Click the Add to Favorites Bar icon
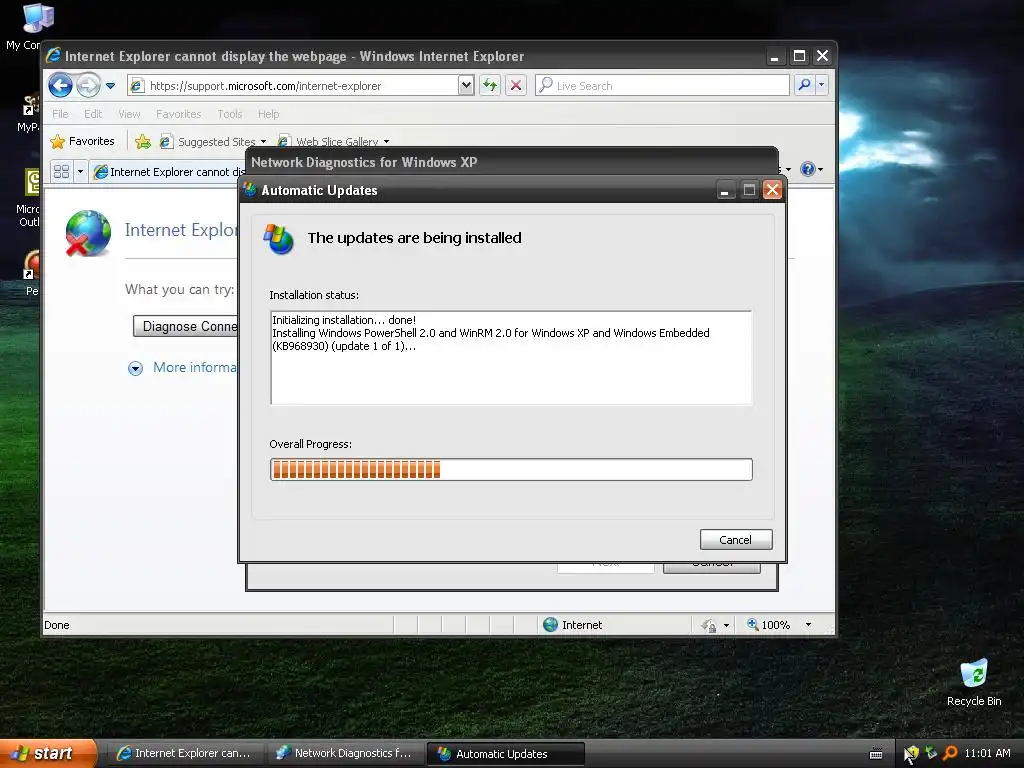 [x=143, y=141]
